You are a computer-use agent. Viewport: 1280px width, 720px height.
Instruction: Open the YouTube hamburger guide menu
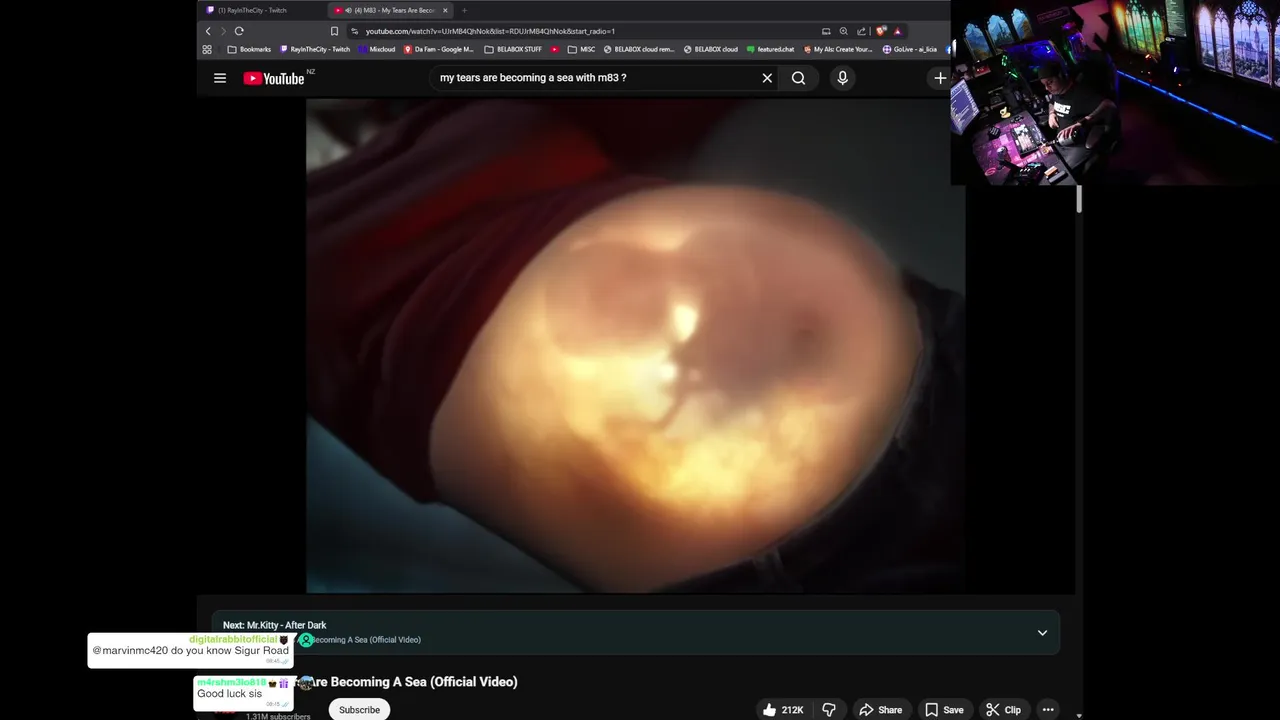click(x=220, y=78)
